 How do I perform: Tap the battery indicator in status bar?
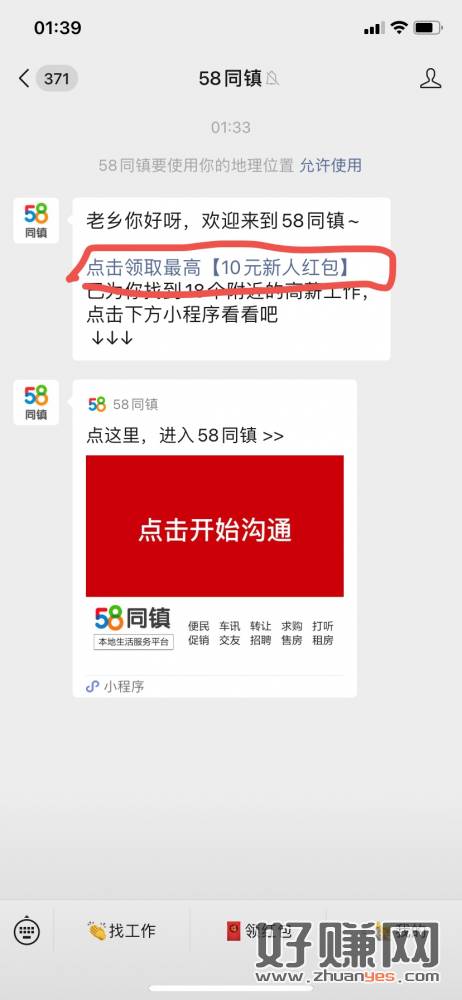coord(427,28)
